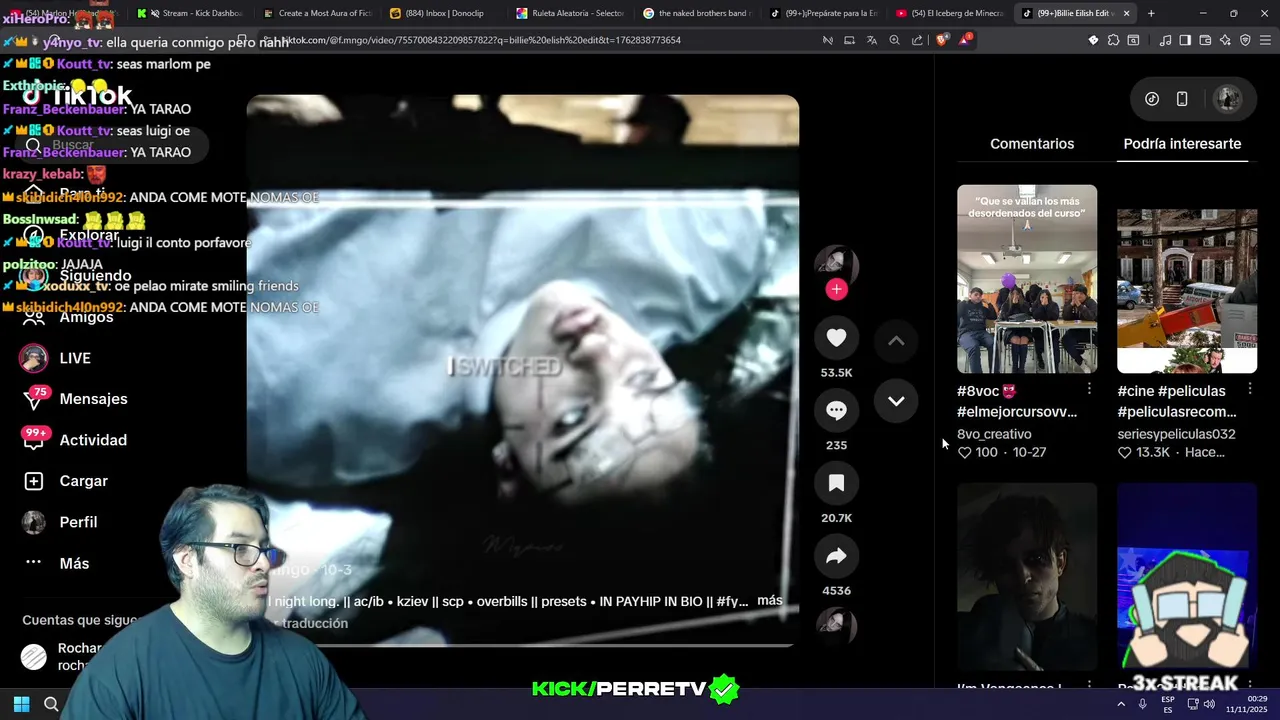Show hidden system tray icons
Viewport: 1280px width, 720px height.
[x=1119, y=704]
